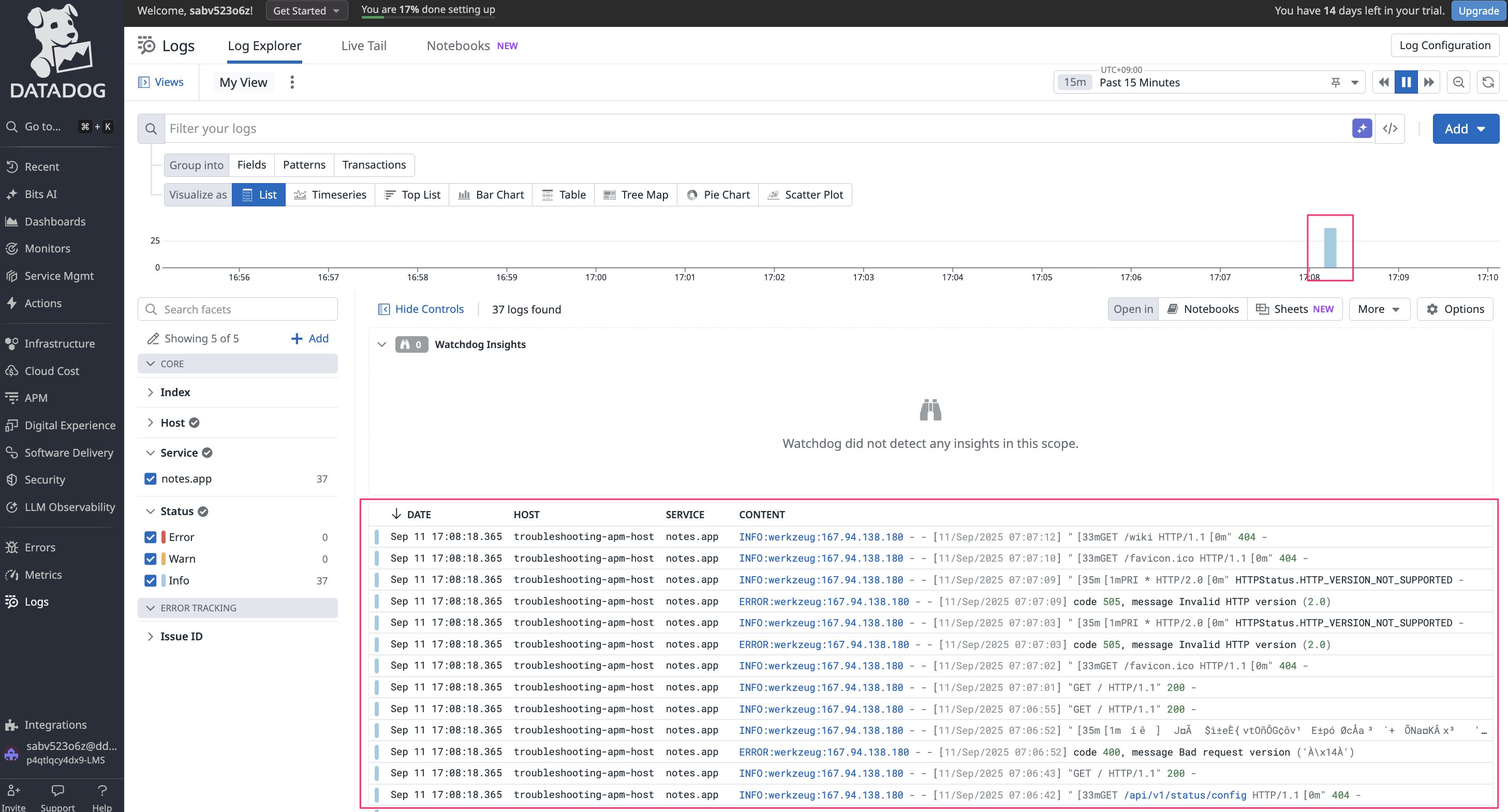1508x812 pixels.
Task: Group logs into Transactions
Action: pos(374,165)
